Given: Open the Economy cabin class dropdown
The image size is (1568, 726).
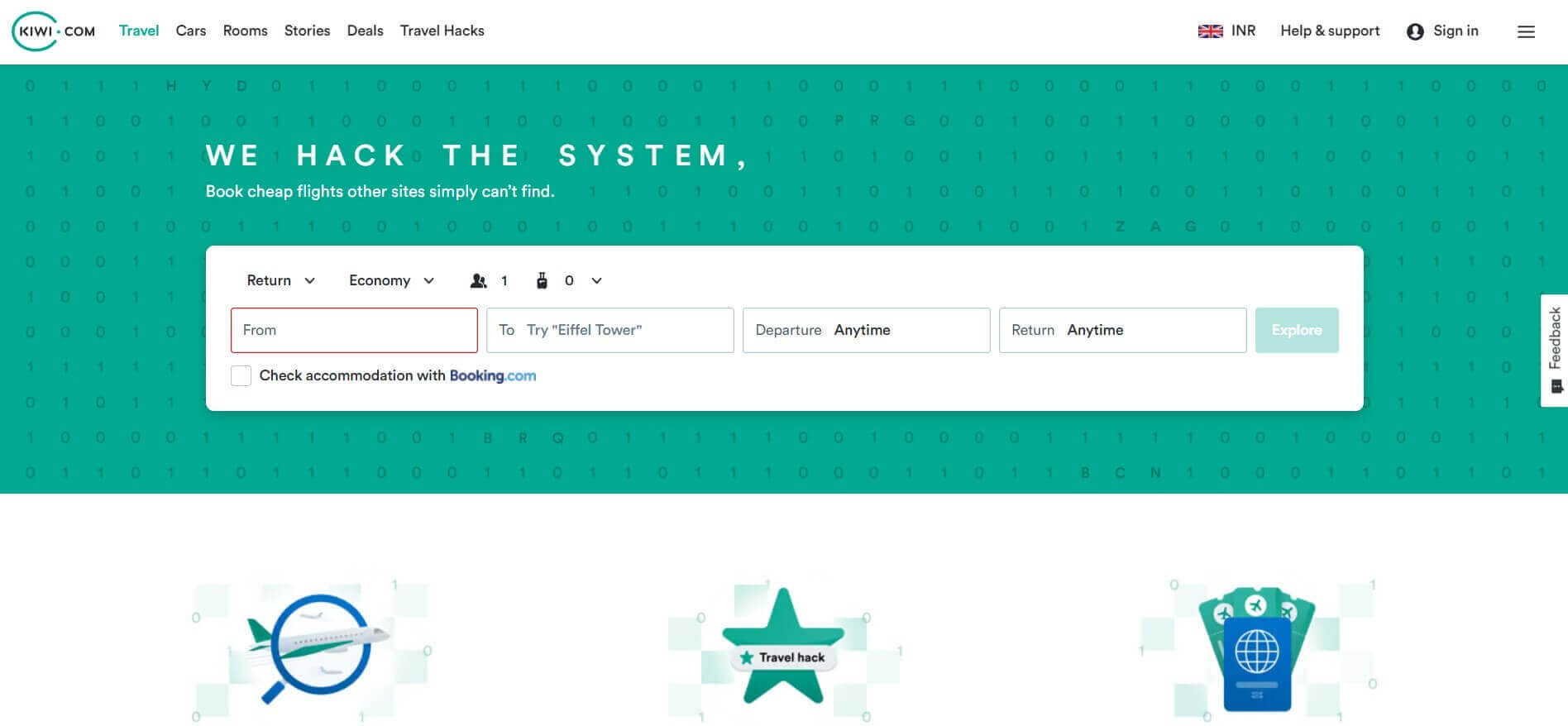Looking at the screenshot, I should pyautogui.click(x=391, y=281).
